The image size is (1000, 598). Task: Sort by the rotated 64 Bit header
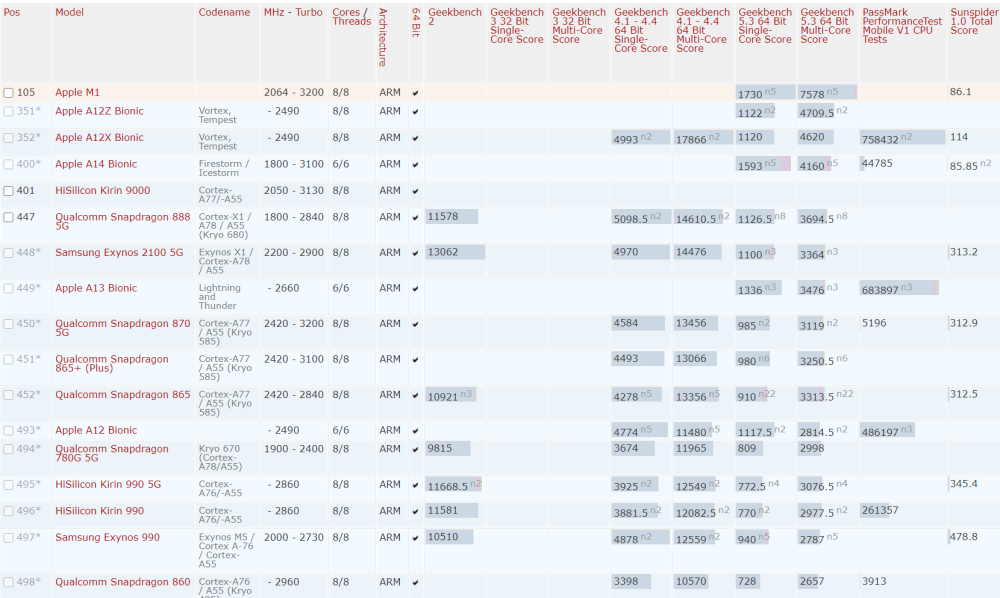tap(416, 22)
